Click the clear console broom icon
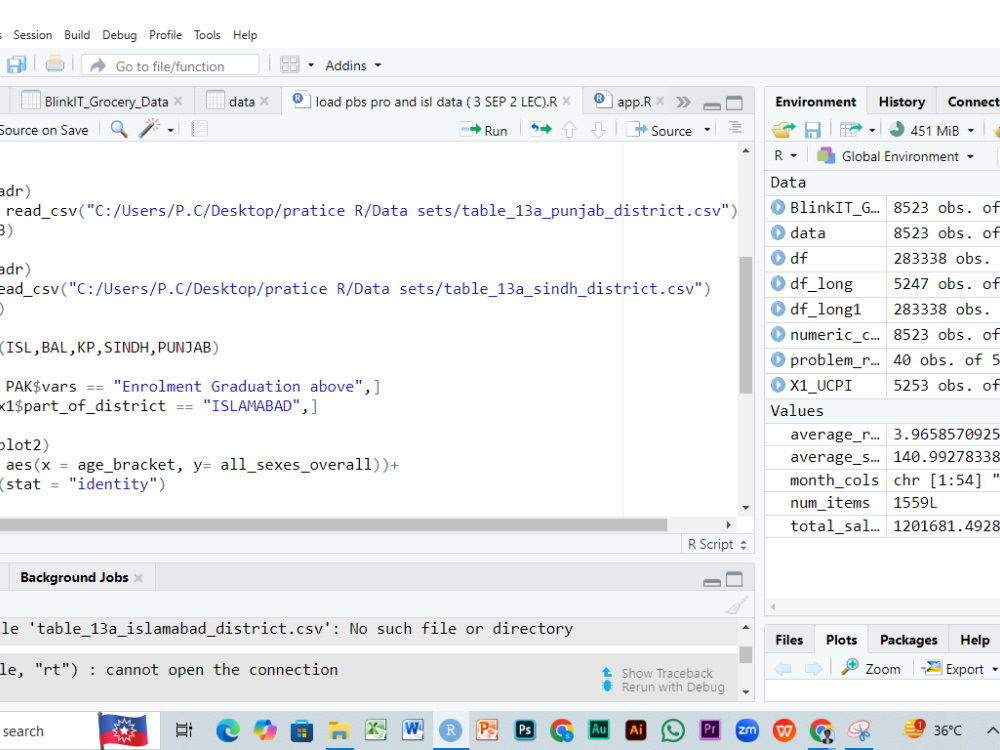Image resolution: width=1000 pixels, height=750 pixels. 736,605
